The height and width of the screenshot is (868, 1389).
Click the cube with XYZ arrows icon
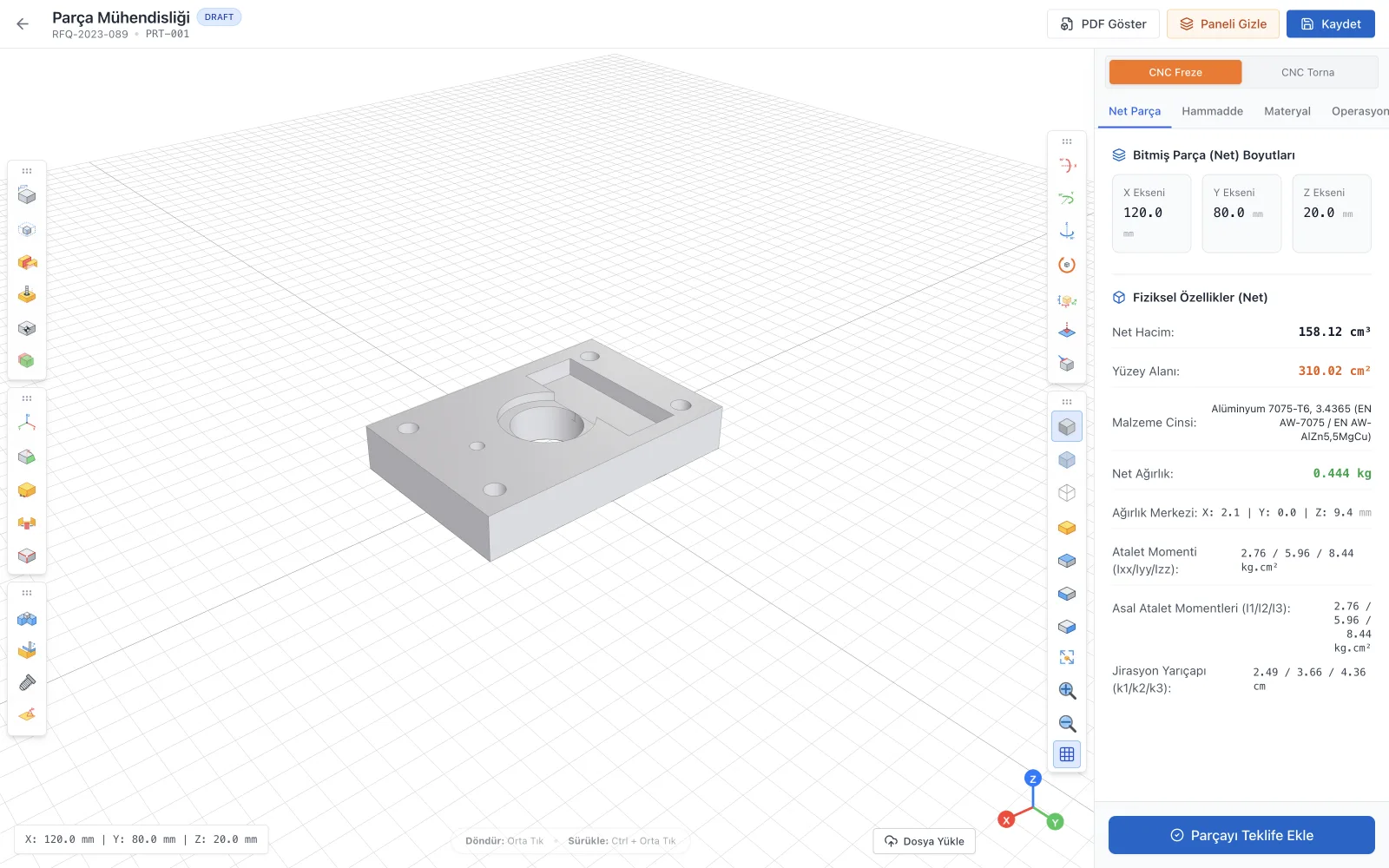tap(1067, 300)
